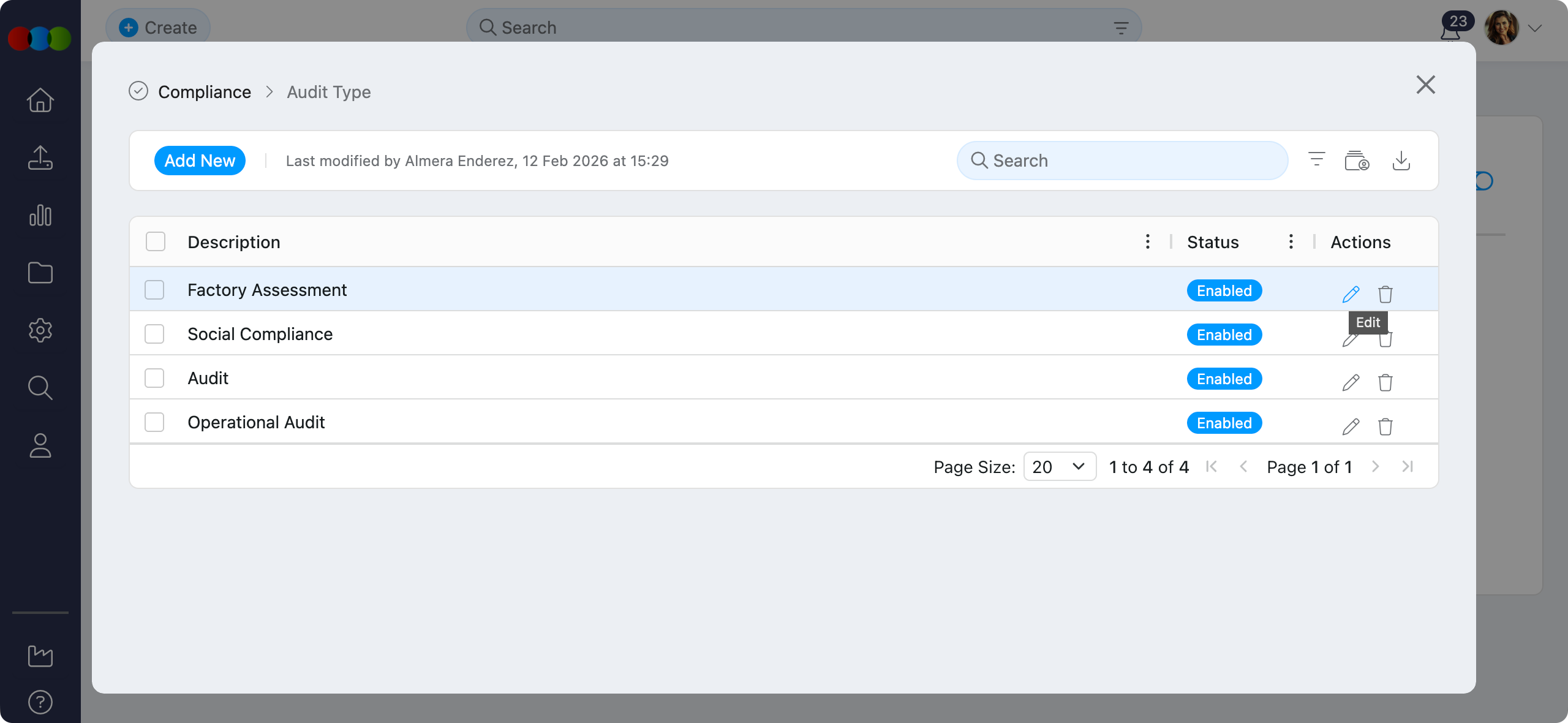The image size is (1568, 723).
Task: Click the saved views icon in toolbar
Action: coord(1357,161)
